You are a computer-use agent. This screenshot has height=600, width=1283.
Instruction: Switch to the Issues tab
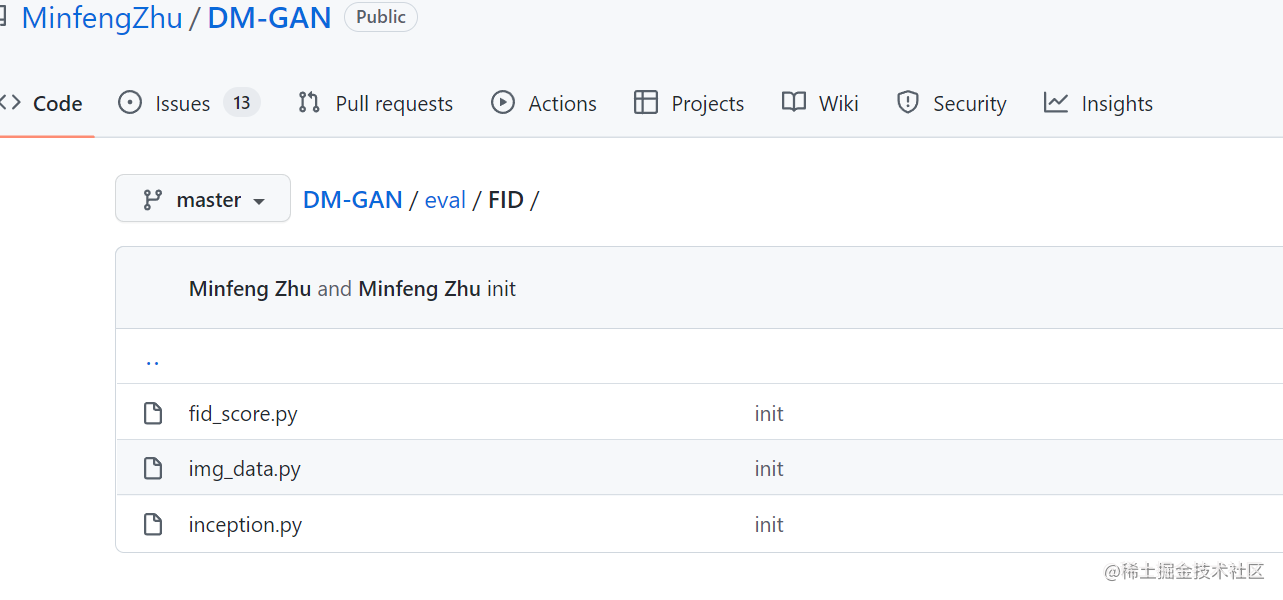183,103
